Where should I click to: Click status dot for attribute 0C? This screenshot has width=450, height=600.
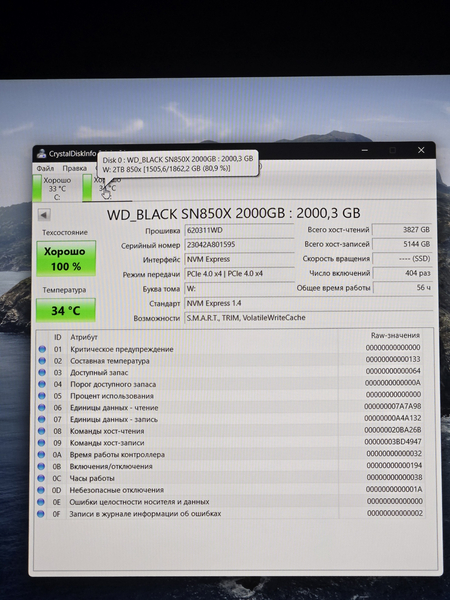click(x=41, y=478)
